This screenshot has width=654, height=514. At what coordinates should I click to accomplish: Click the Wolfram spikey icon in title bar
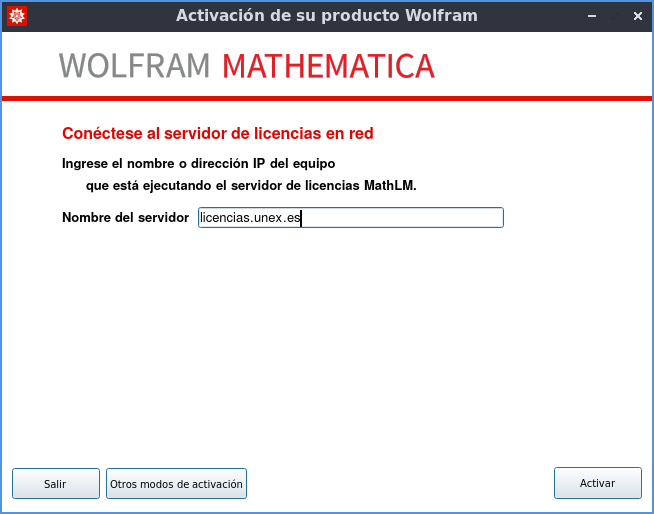pyautogui.click(x=17, y=16)
